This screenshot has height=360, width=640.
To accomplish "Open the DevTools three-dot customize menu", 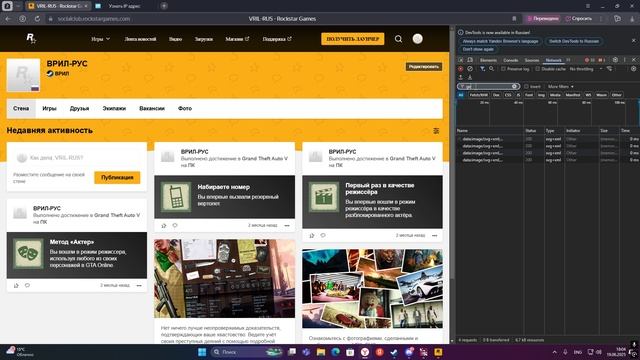I will click(x=624, y=60).
